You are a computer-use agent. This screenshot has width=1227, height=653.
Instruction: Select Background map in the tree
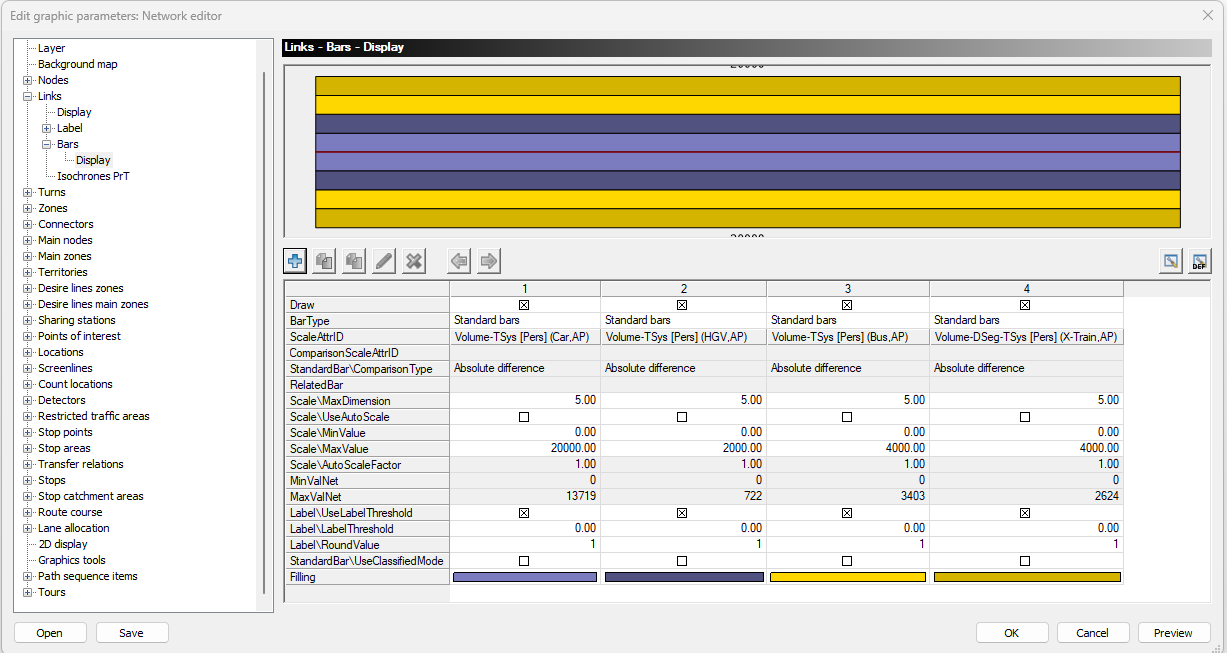(77, 64)
